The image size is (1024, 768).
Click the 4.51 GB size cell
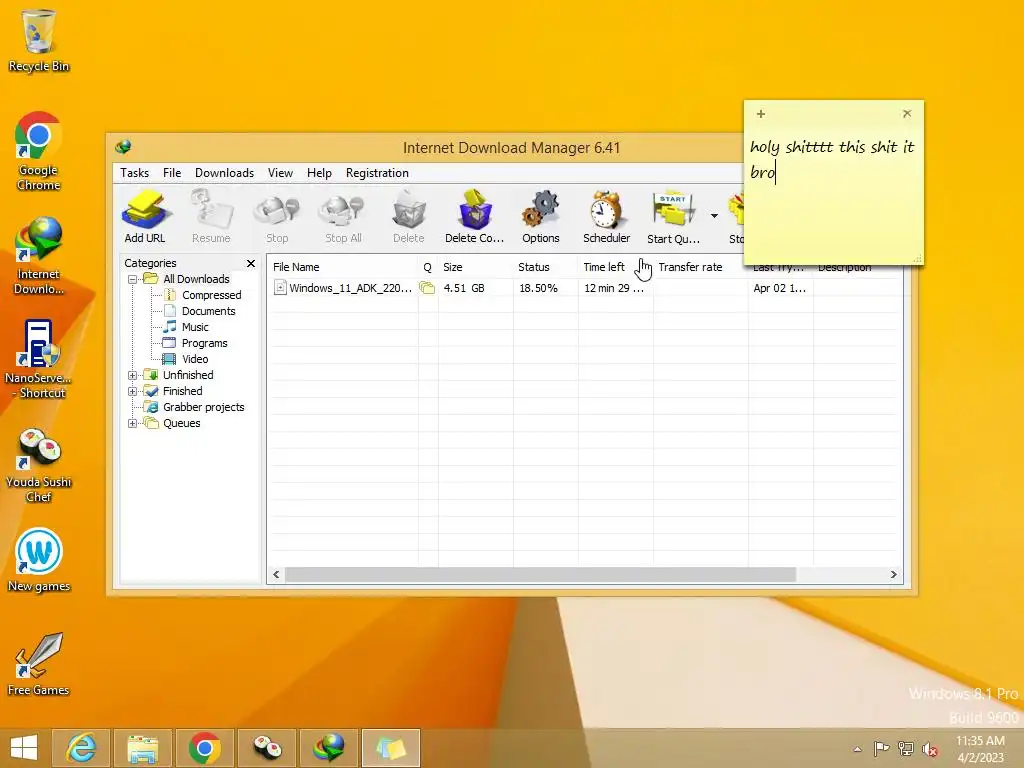(x=464, y=288)
